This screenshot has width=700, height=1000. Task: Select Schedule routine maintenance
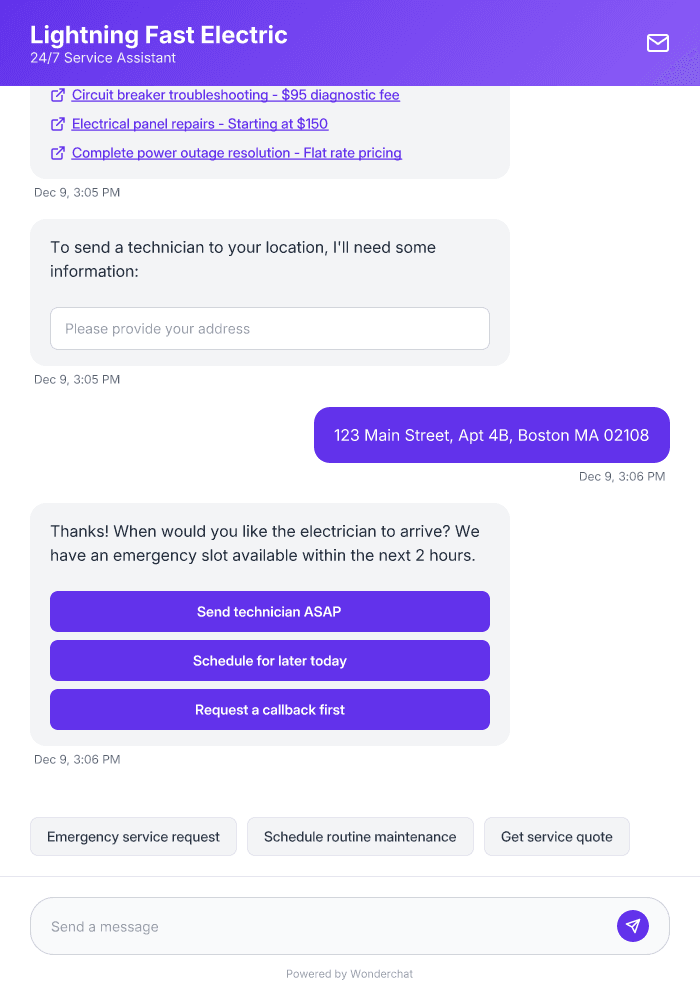360,836
